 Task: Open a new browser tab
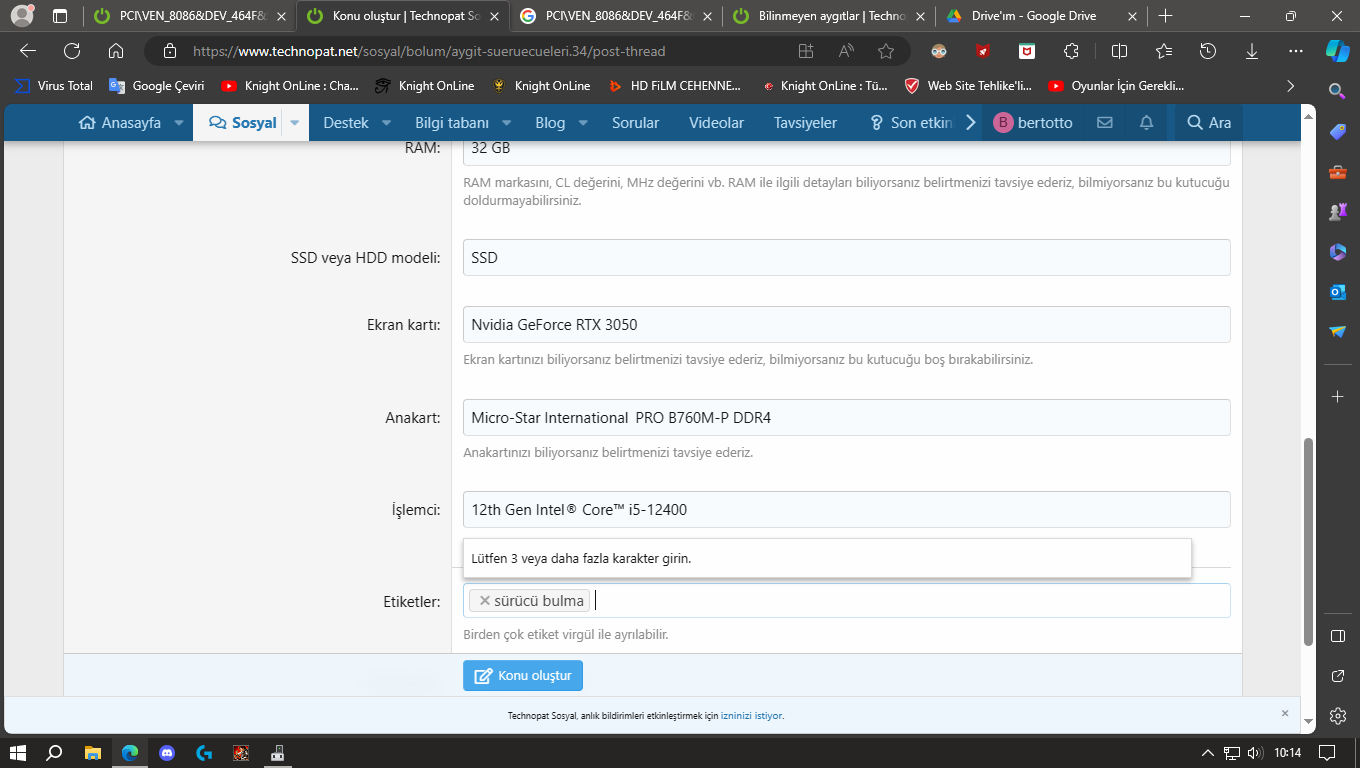(1165, 16)
